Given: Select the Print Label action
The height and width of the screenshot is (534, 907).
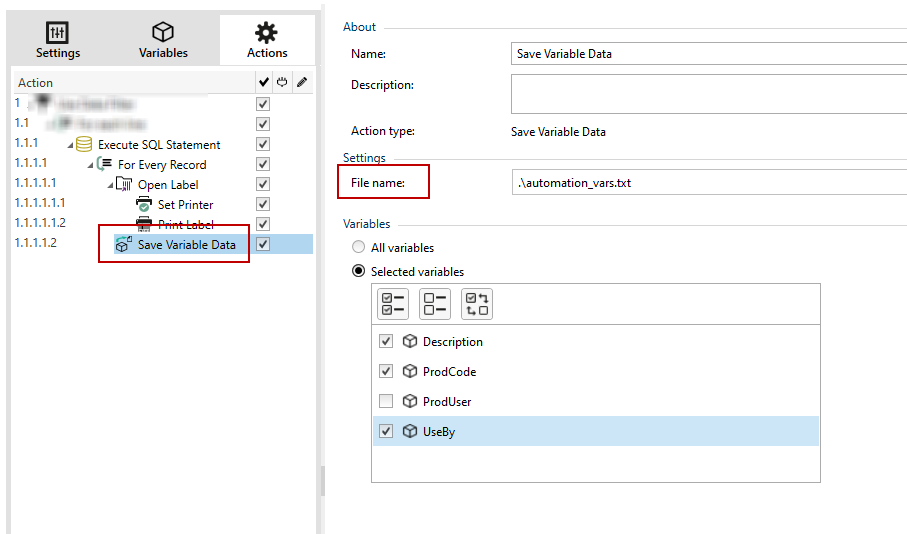Looking at the screenshot, I should click(x=185, y=224).
